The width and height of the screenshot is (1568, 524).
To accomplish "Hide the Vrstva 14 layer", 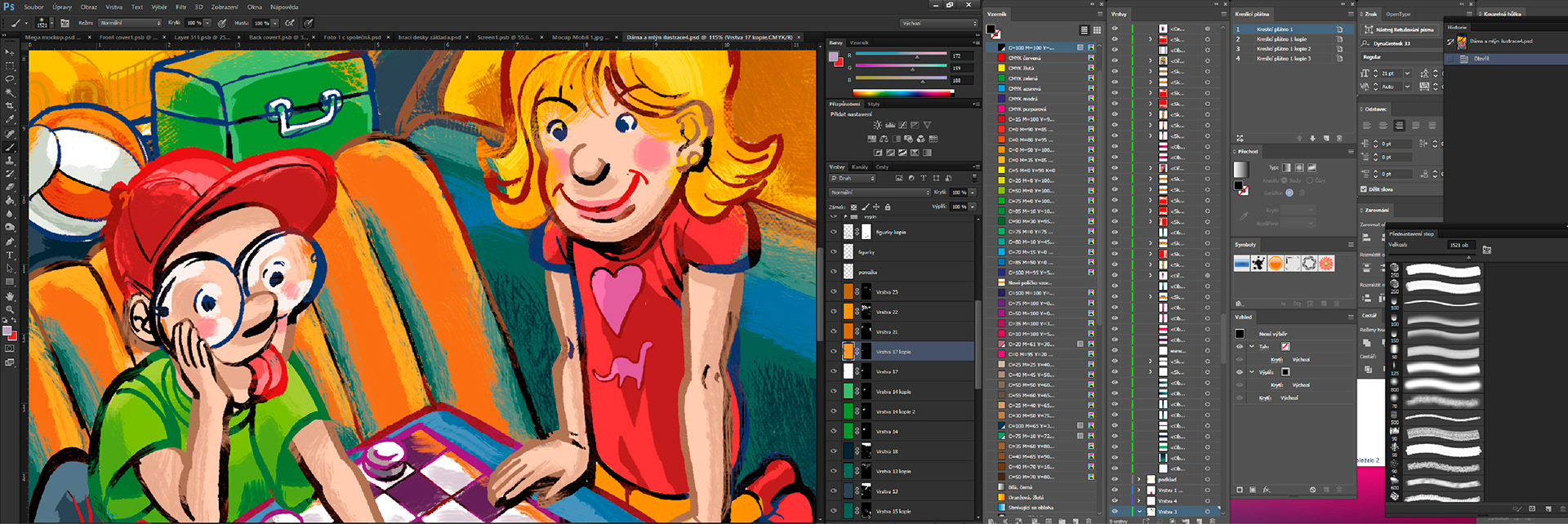I will (x=834, y=431).
